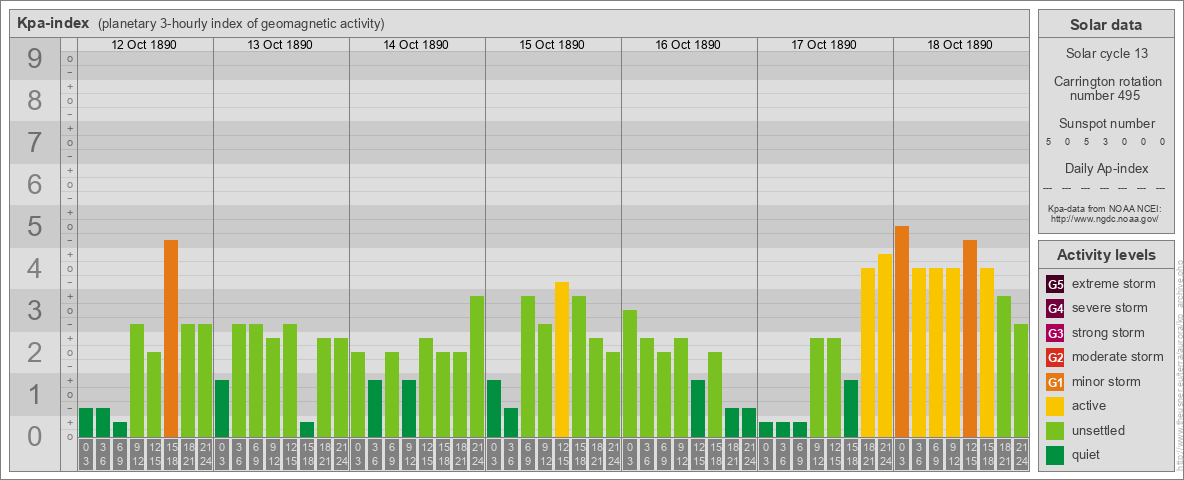Click the G5 extreme storm legend icon
The image size is (1184, 480).
1055,284
